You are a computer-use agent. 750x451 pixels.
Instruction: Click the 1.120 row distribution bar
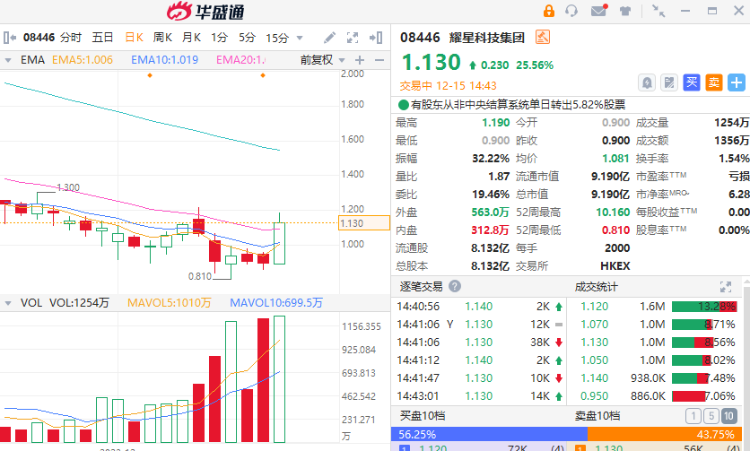tap(704, 307)
